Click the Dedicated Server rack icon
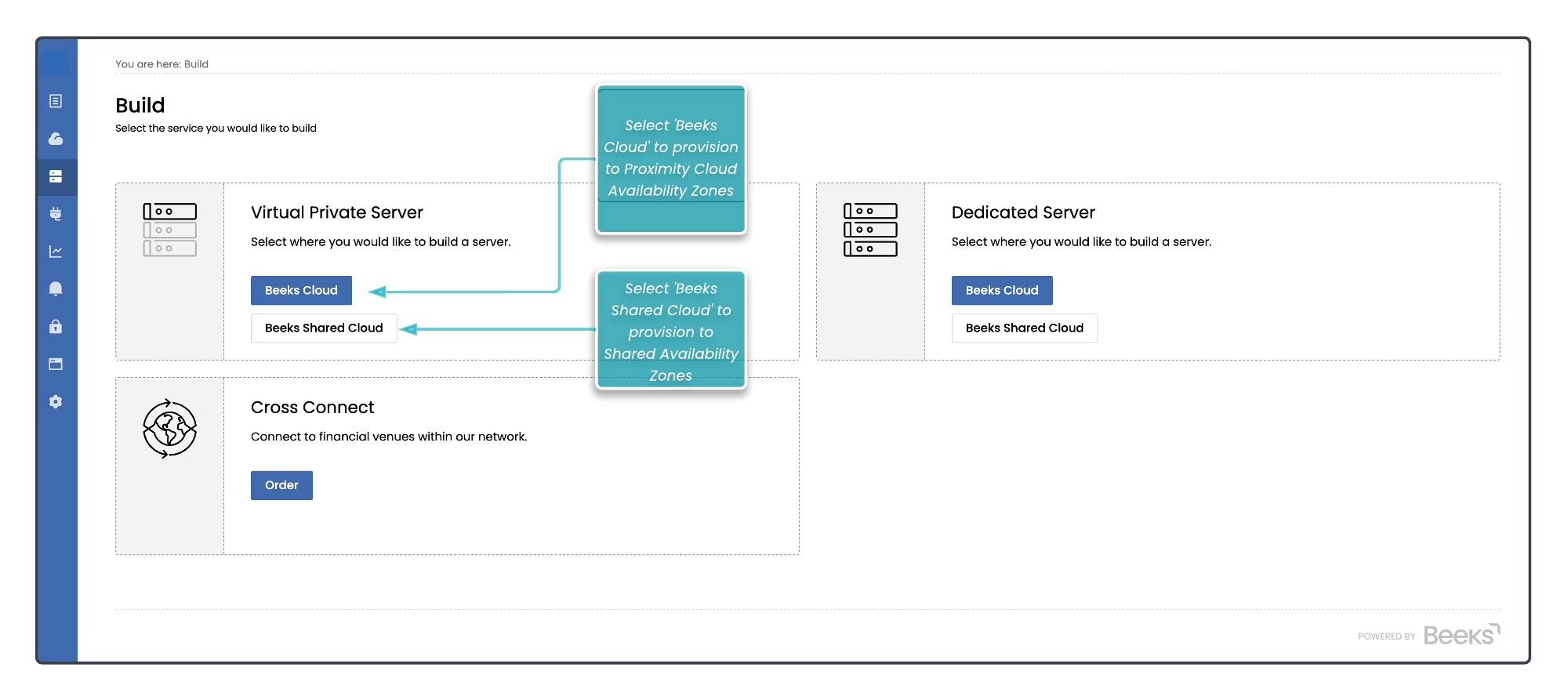Viewport: 1568px width, 700px height. click(870, 230)
